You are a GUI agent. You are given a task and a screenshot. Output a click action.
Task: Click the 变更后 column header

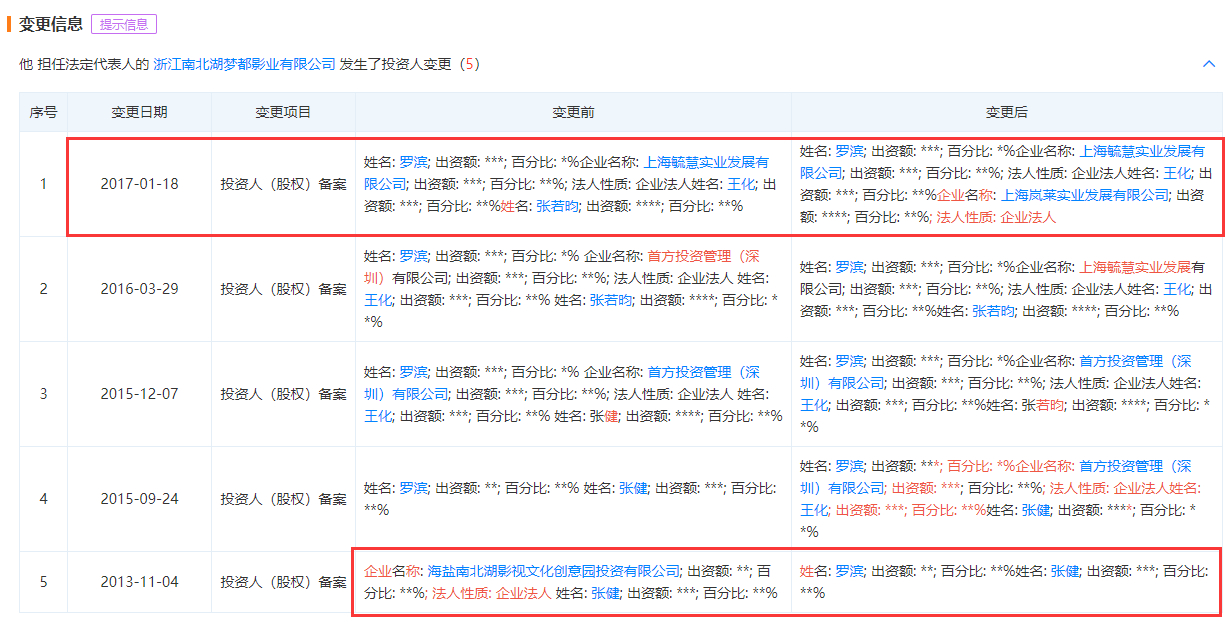(x=1007, y=112)
